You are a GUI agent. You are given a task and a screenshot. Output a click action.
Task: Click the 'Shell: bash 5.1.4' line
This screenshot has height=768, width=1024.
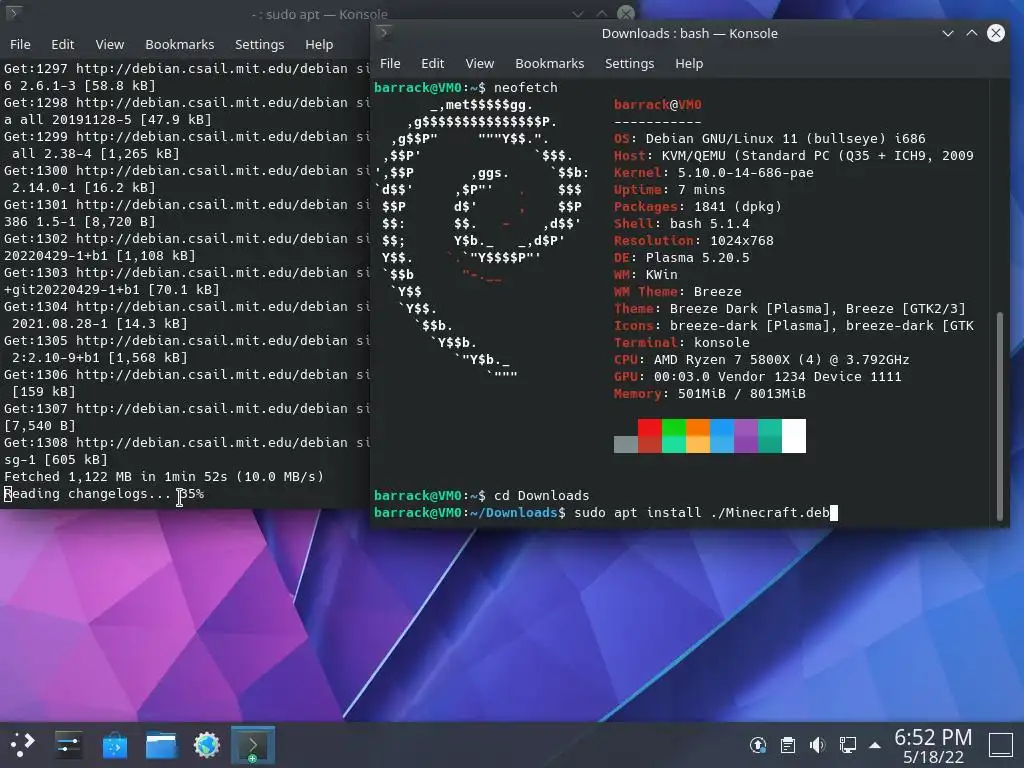tap(681, 224)
